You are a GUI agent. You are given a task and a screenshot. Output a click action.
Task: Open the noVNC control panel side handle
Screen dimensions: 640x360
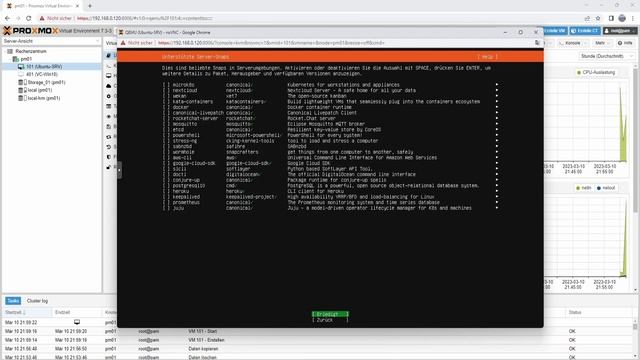[x=119, y=170]
